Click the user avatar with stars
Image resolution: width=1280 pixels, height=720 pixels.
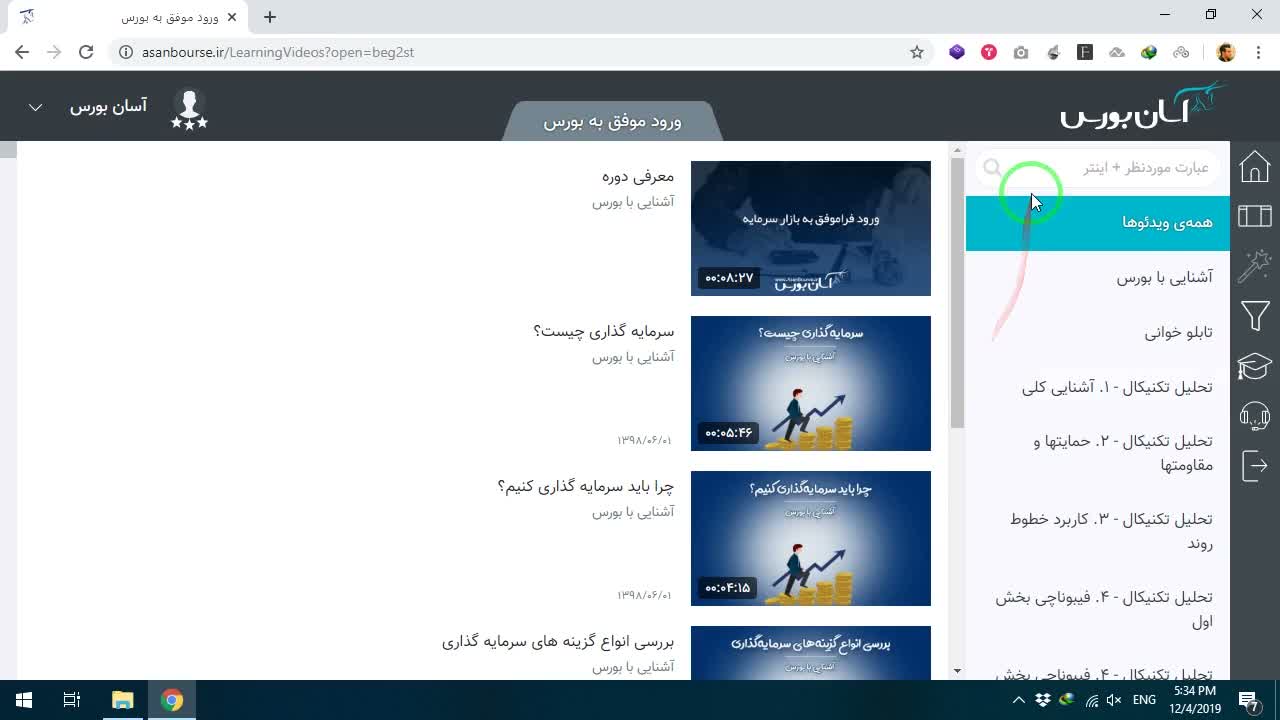[189, 108]
